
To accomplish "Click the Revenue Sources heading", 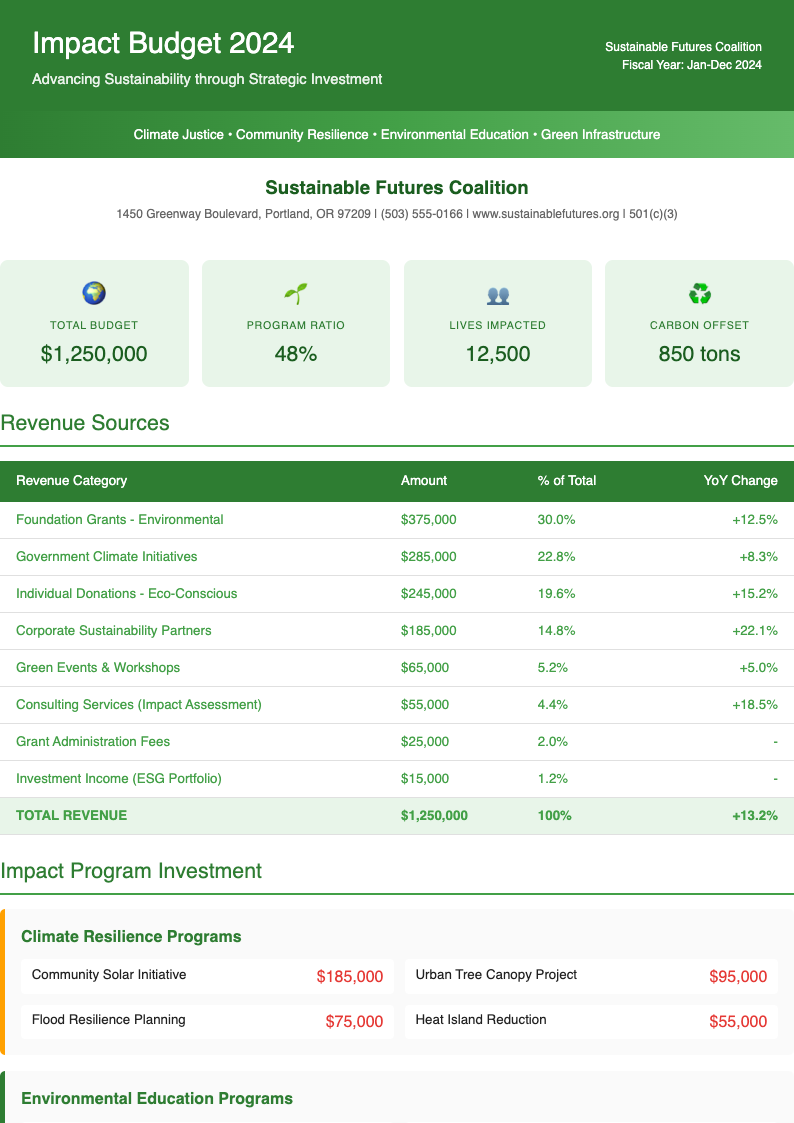I will click(84, 423).
